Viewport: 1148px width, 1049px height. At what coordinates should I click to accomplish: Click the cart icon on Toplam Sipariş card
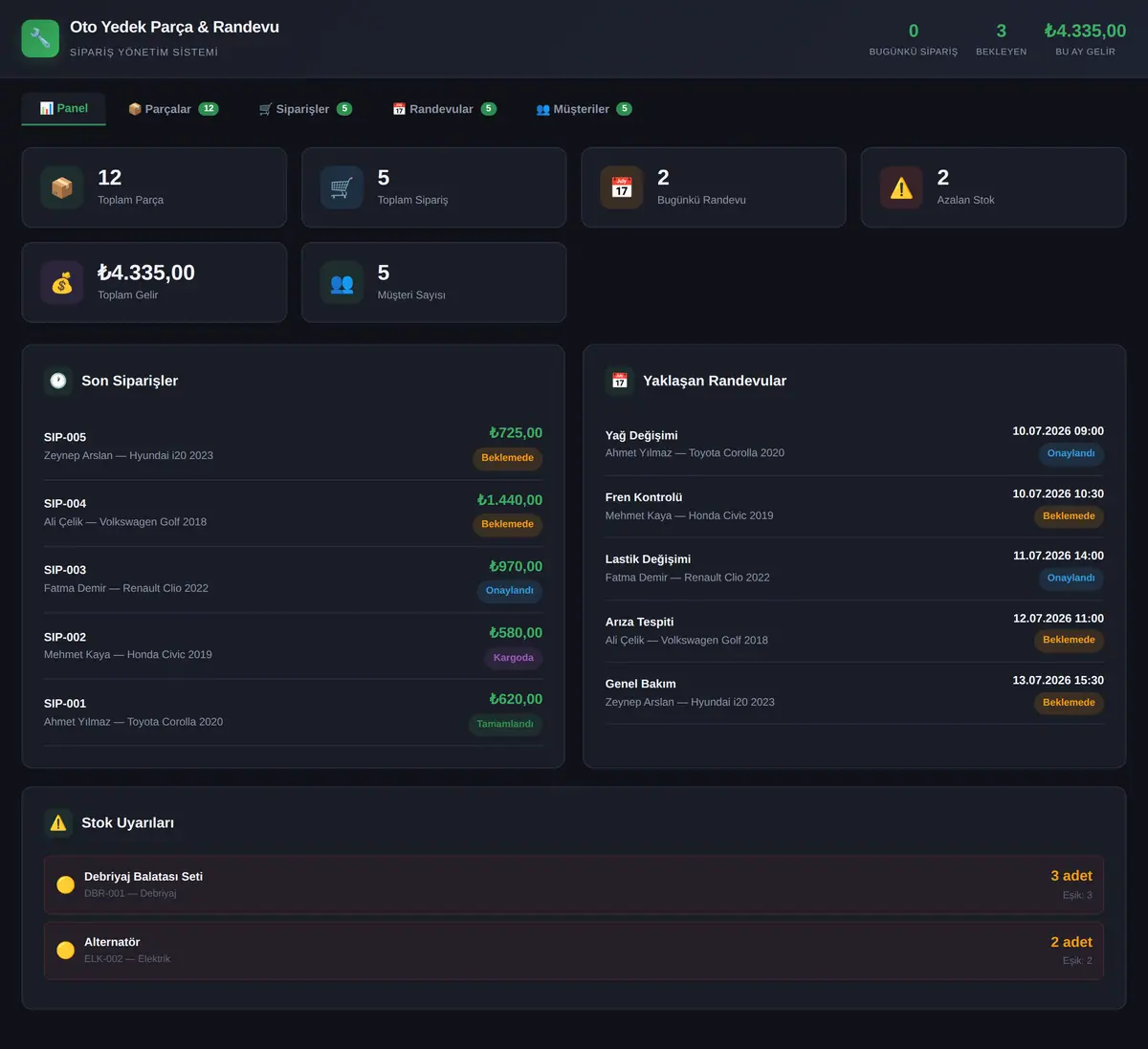tap(342, 187)
